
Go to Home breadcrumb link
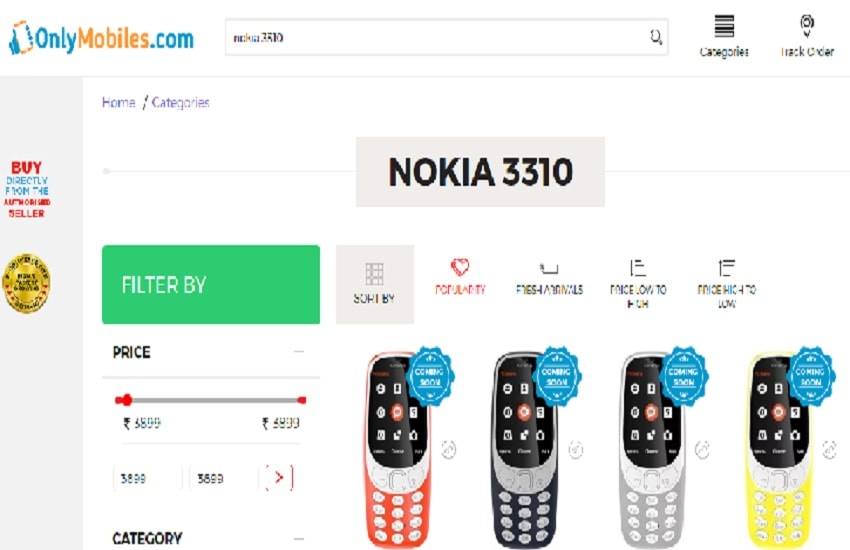pos(119,102)
